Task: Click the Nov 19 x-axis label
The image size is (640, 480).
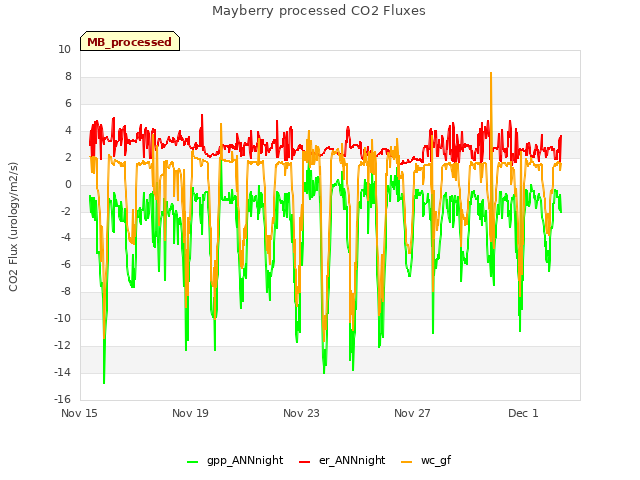Action: coord(190,413)
